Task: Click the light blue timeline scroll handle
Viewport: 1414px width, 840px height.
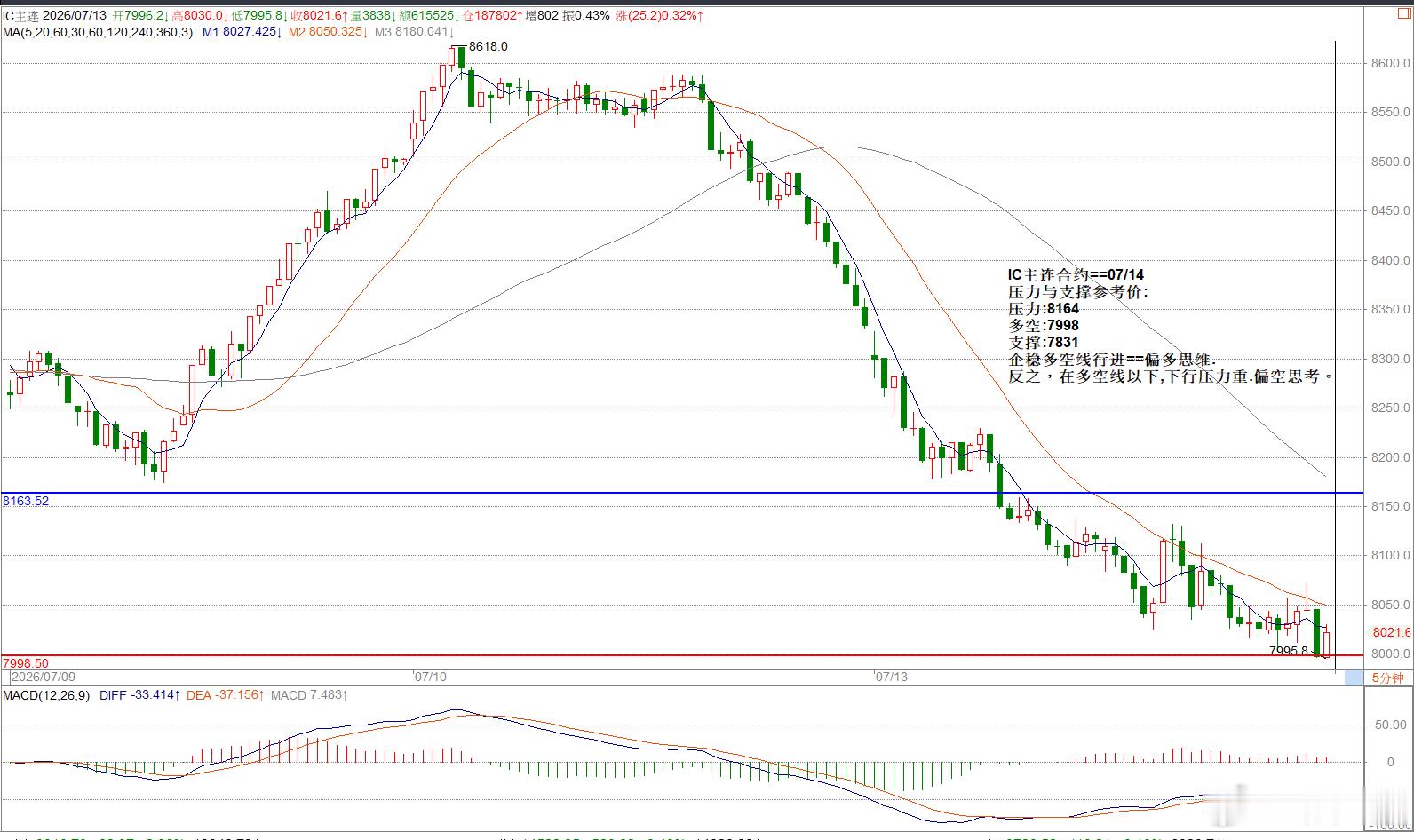Action: pos(1354,678)
